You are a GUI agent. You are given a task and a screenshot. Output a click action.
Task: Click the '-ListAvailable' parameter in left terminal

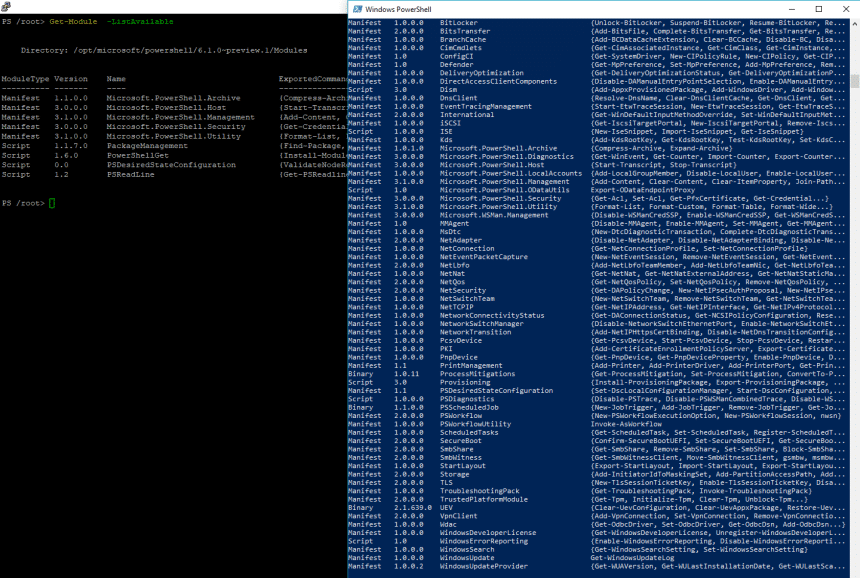click(140, 21)
